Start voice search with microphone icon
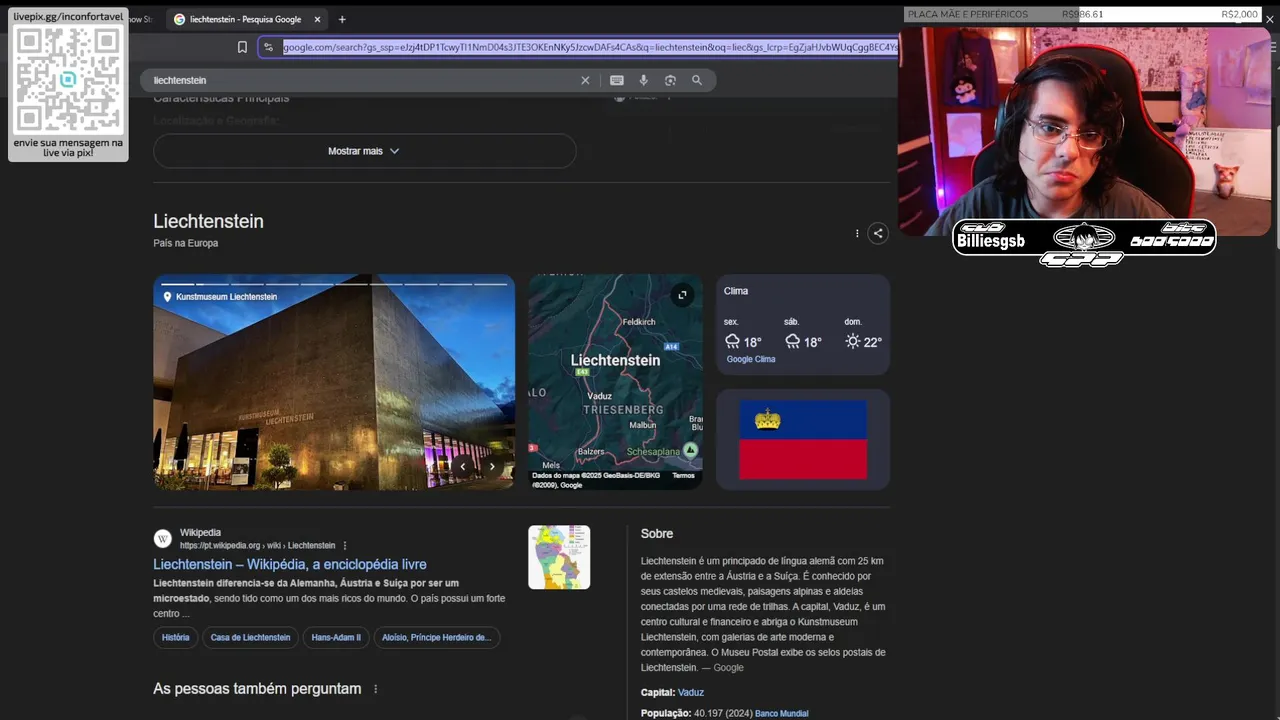 644,80
